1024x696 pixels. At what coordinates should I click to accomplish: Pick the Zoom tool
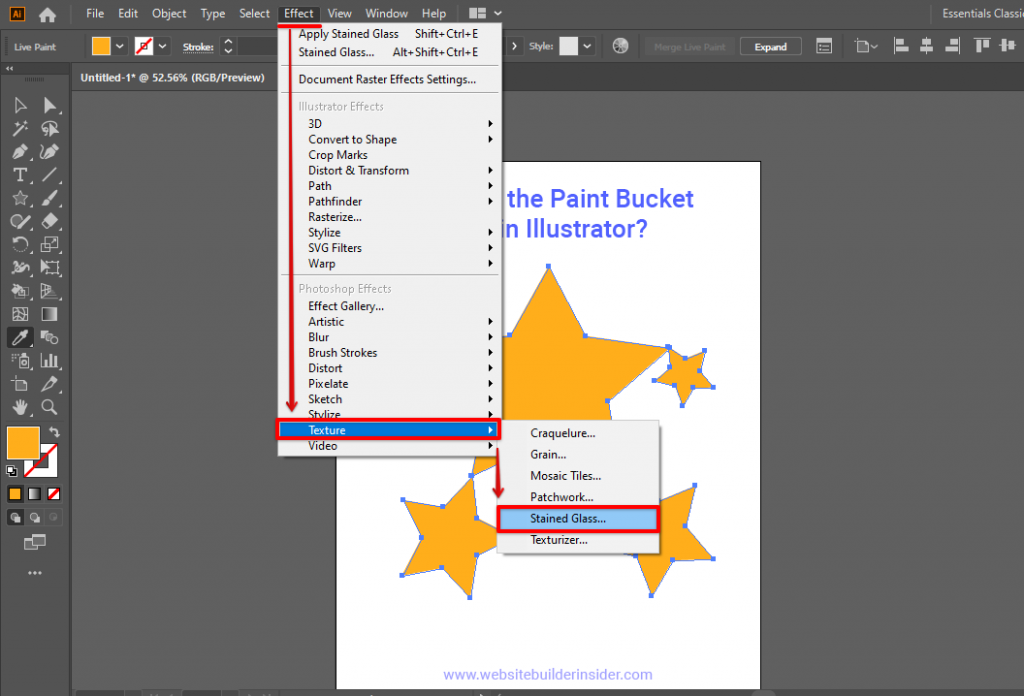tap(48, 408)
